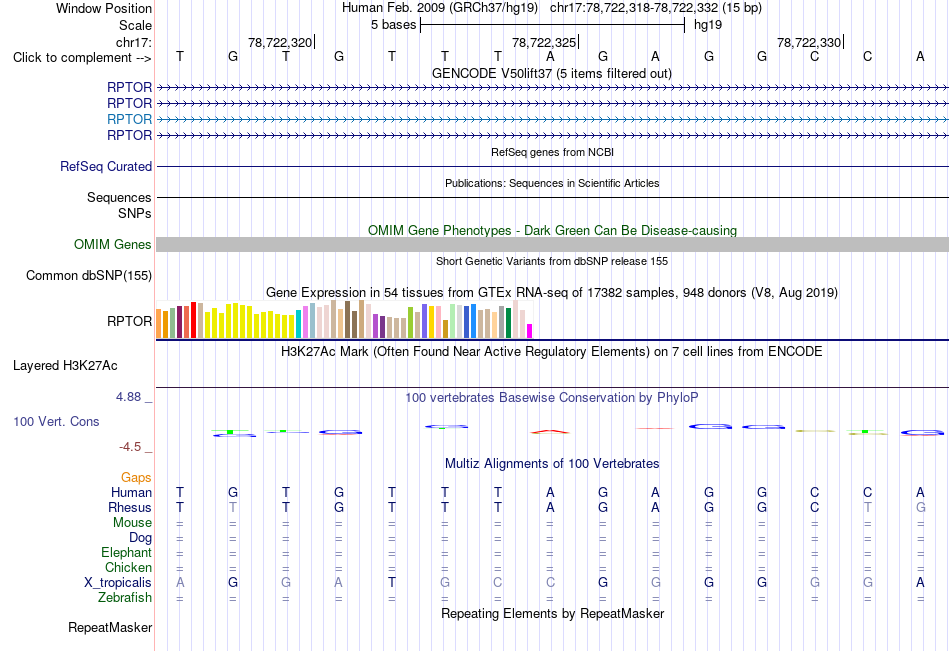Screen dimensions: 950x651
Task: Click the 'Rhesus' species label
Action: click(129, 507)
